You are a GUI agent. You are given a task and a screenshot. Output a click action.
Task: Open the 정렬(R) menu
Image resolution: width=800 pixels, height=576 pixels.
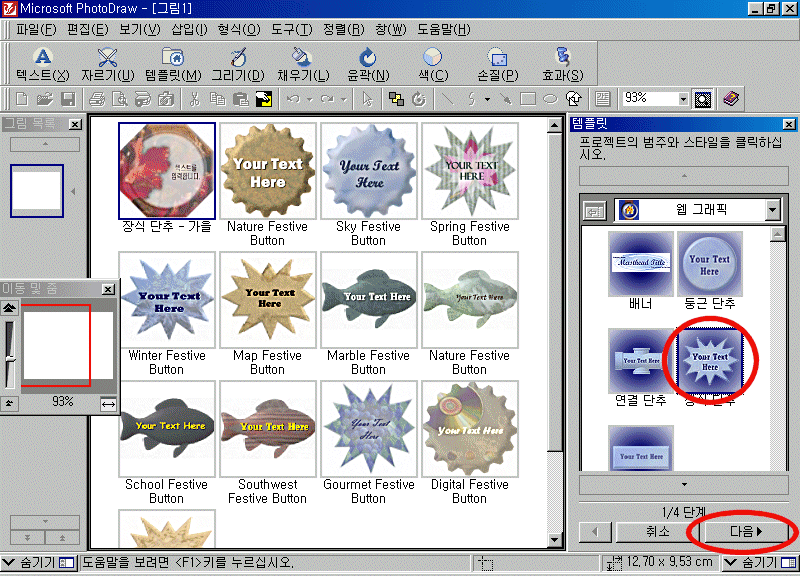point(343,30)
